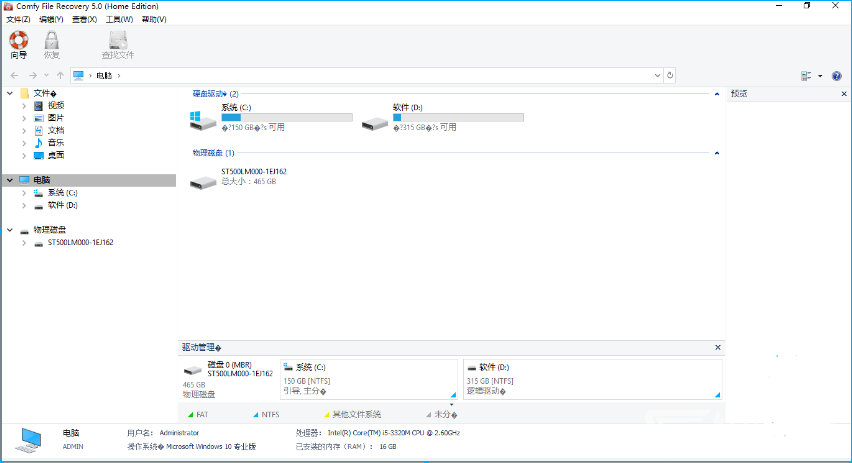Select ST500LM000-1EJ162 in the tree
852x463 pixels.
(x=80, y=243)
